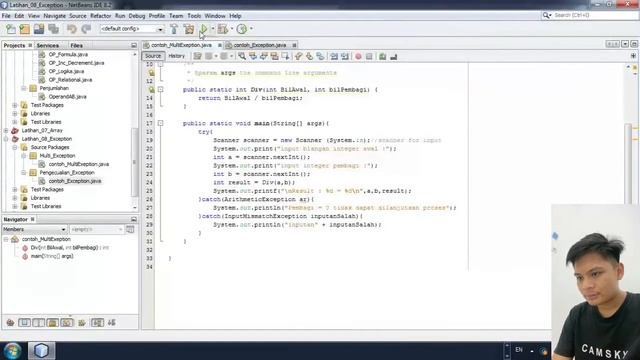The width and height of the screenshot is (640, 360).
Task: Click NetBeans icon in Windows taskbar
Action: coord(41,351)
